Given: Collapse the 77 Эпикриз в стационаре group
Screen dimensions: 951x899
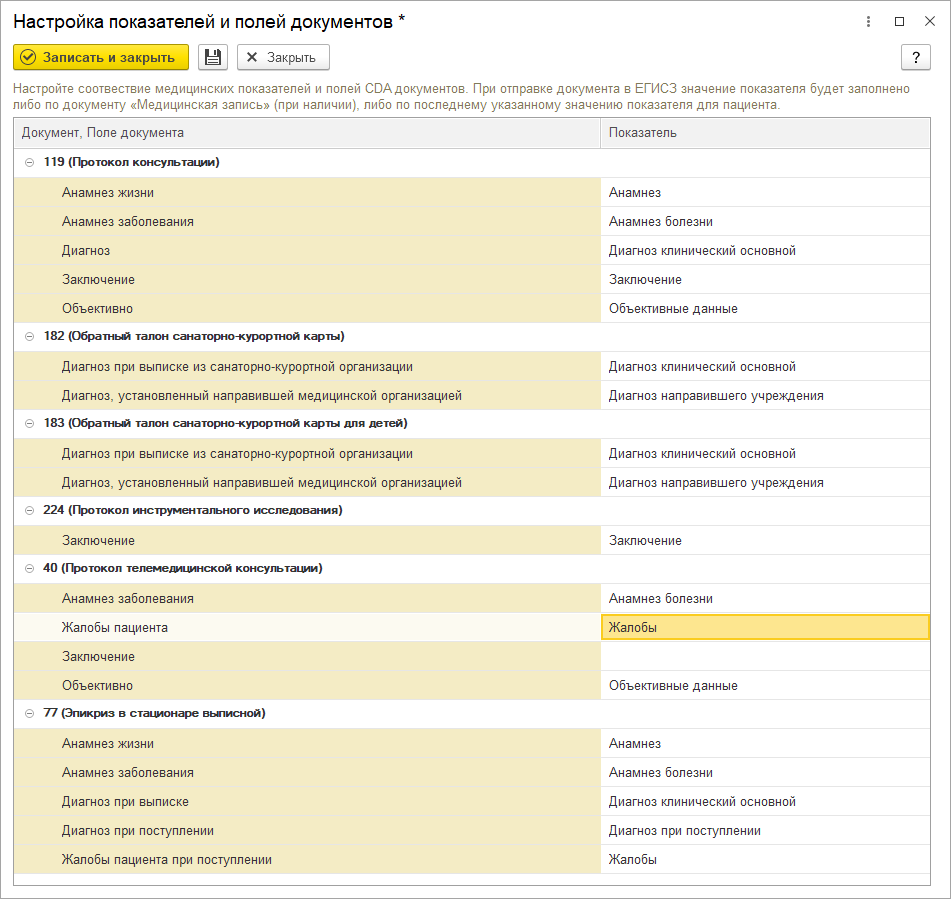Looking at the screenshot, I should pyautogui.click(x=29, y=713).
